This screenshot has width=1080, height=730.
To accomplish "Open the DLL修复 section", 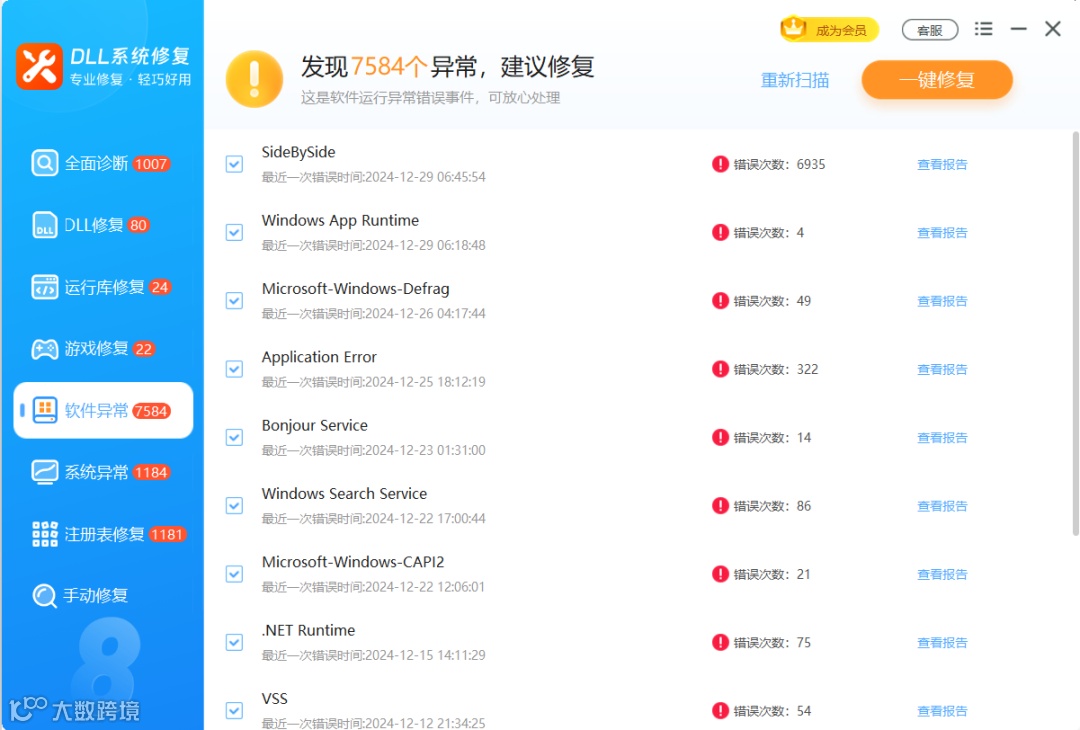I will point(103,225).
